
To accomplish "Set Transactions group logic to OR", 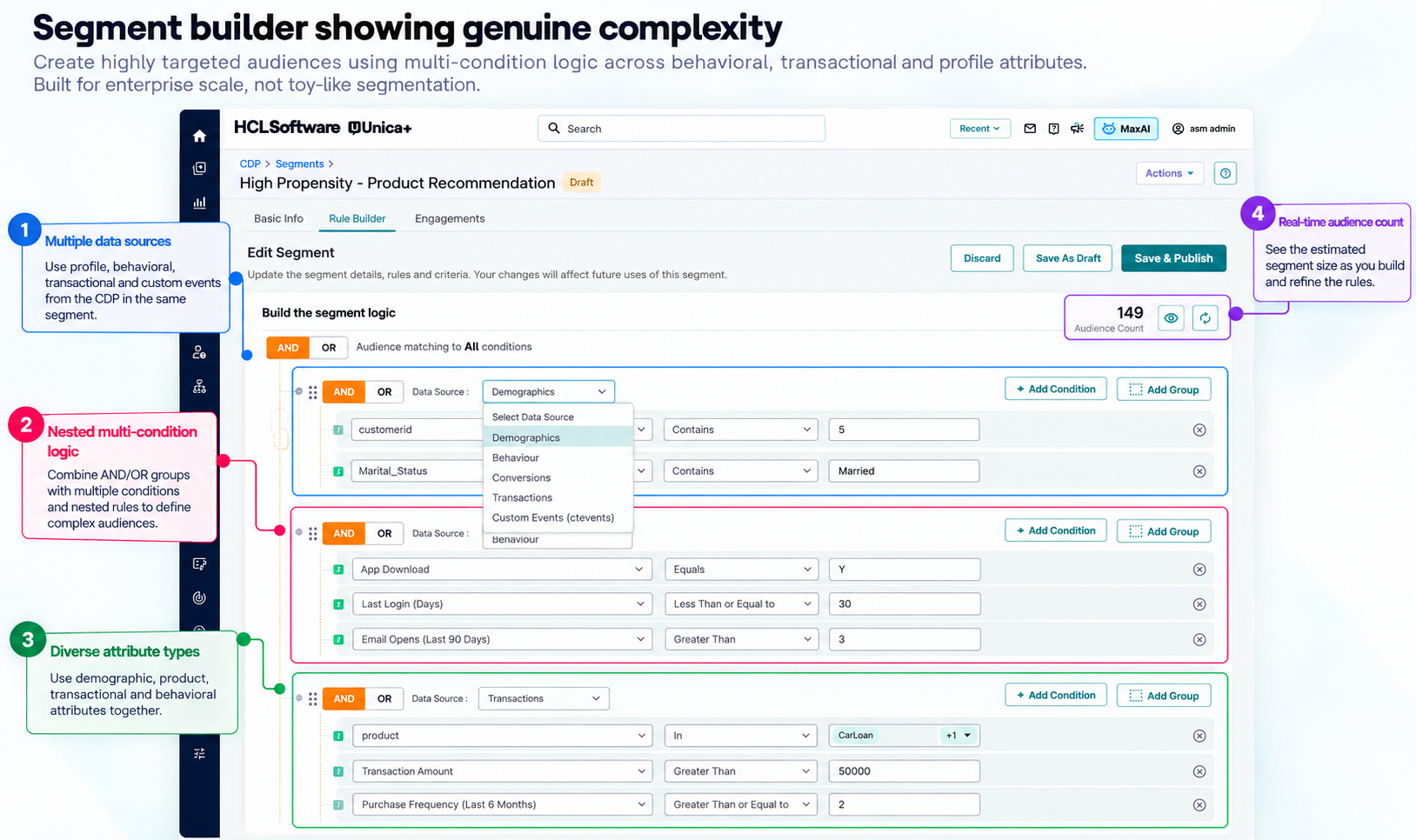I will pyautogui.click(x=384, y=698).
